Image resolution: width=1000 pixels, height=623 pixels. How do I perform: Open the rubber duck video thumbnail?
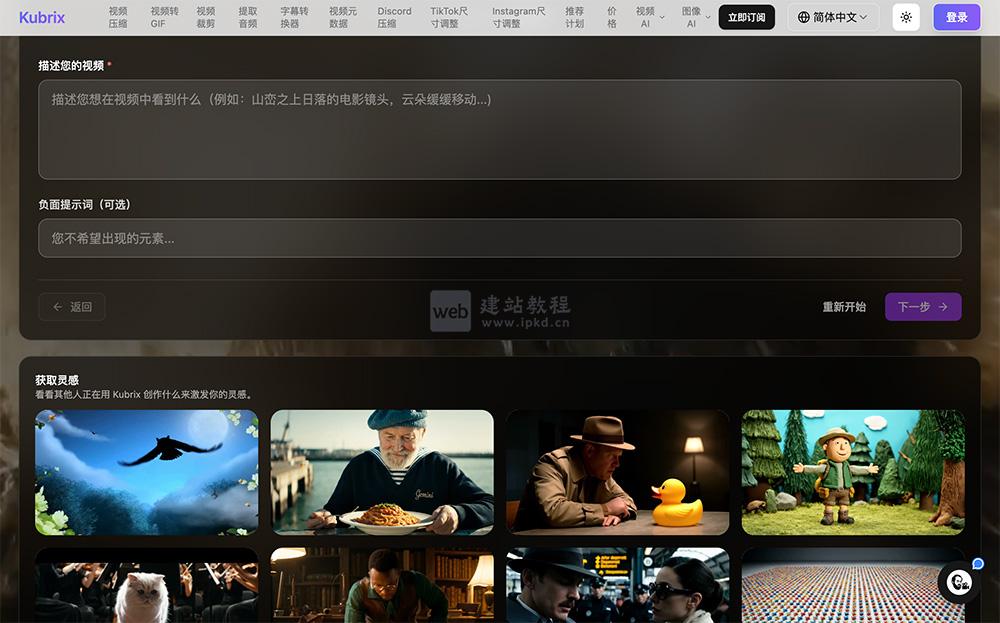coord(617,470)
